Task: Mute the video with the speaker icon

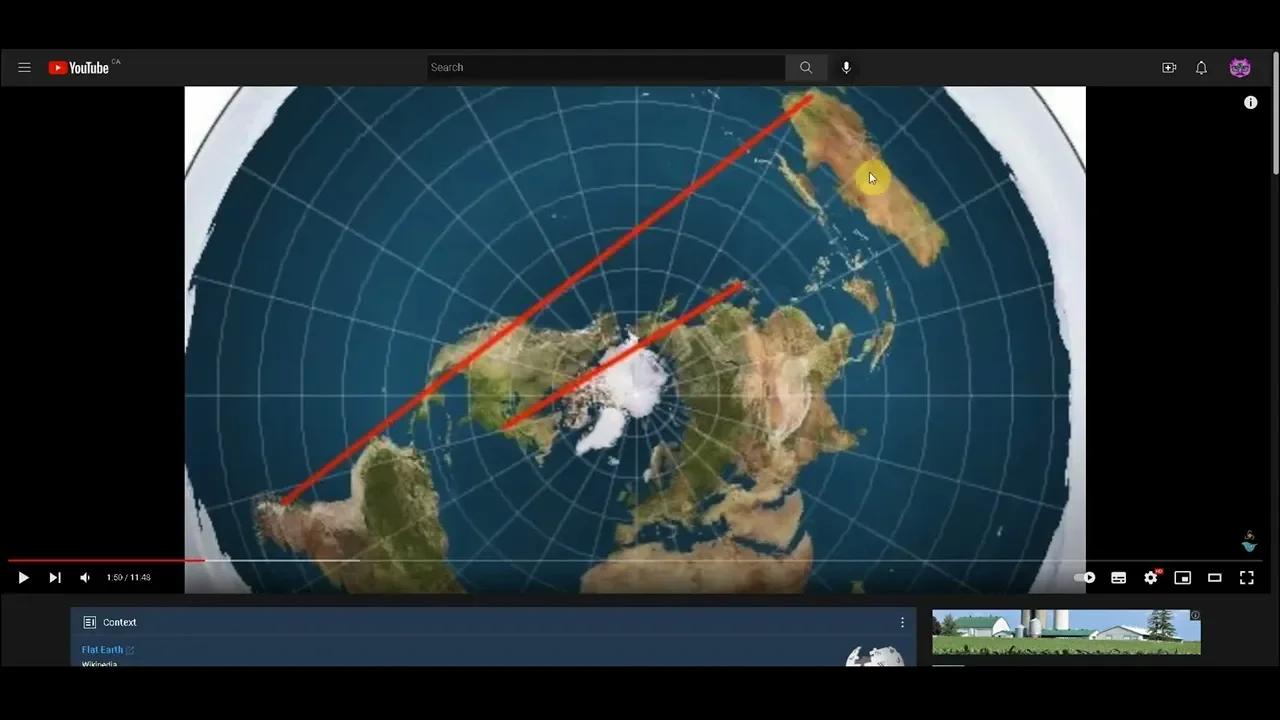Action: coord(84,577)
